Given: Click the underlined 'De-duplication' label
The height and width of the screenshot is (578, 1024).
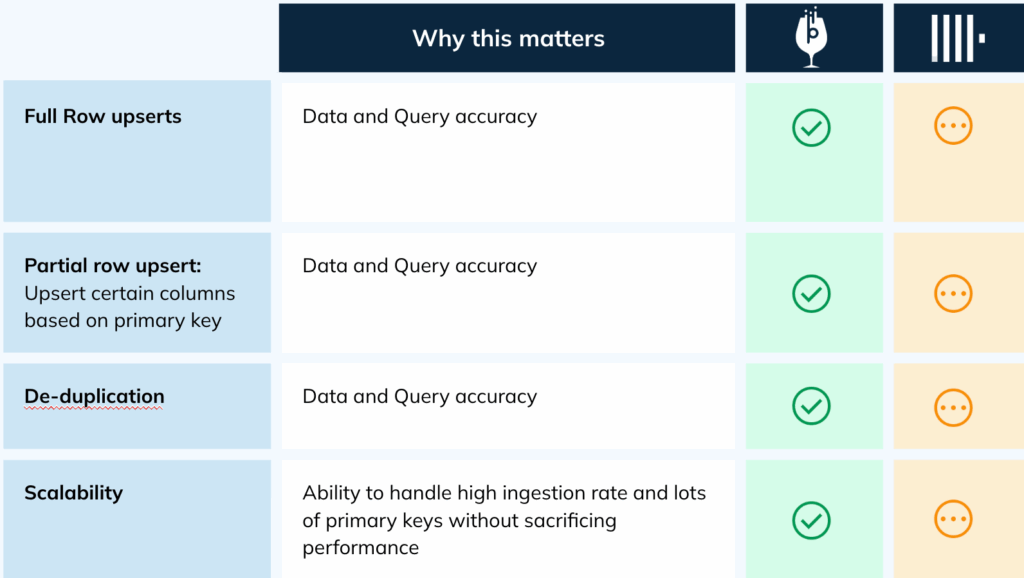Looking at the screenshot, I should pos(94,397).
